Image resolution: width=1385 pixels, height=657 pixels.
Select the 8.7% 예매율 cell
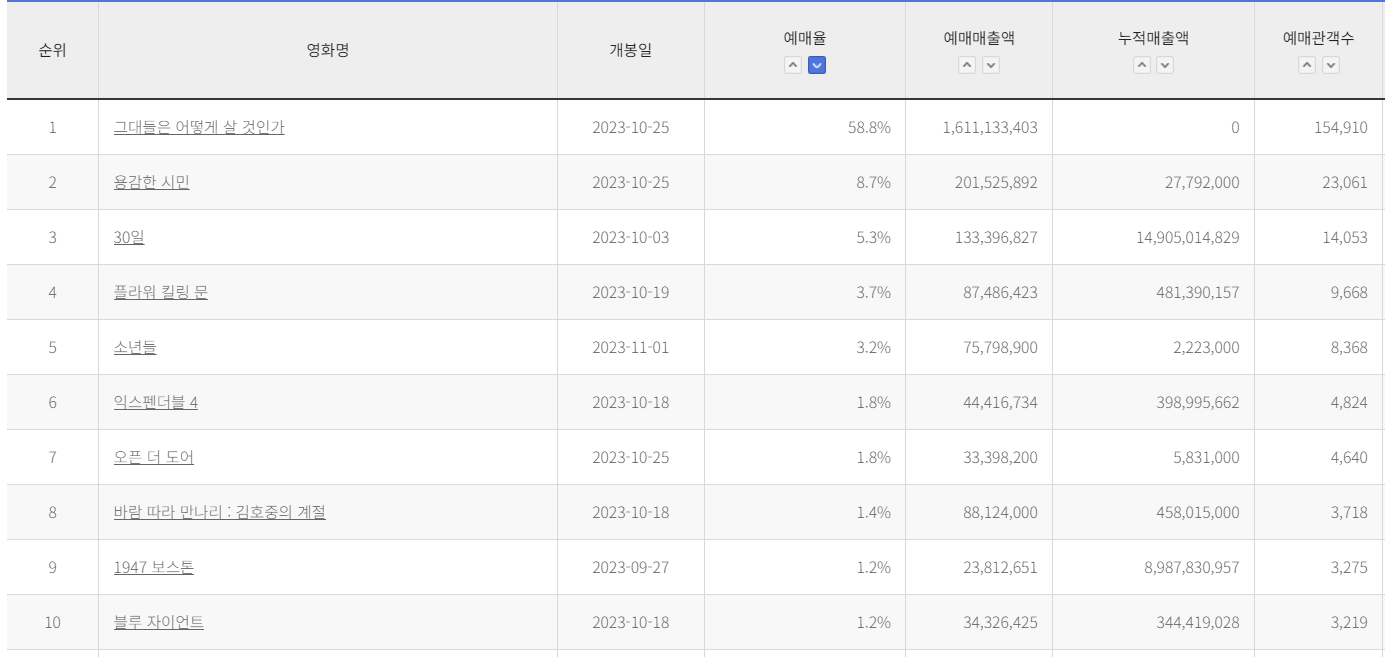tap(805, 182)
